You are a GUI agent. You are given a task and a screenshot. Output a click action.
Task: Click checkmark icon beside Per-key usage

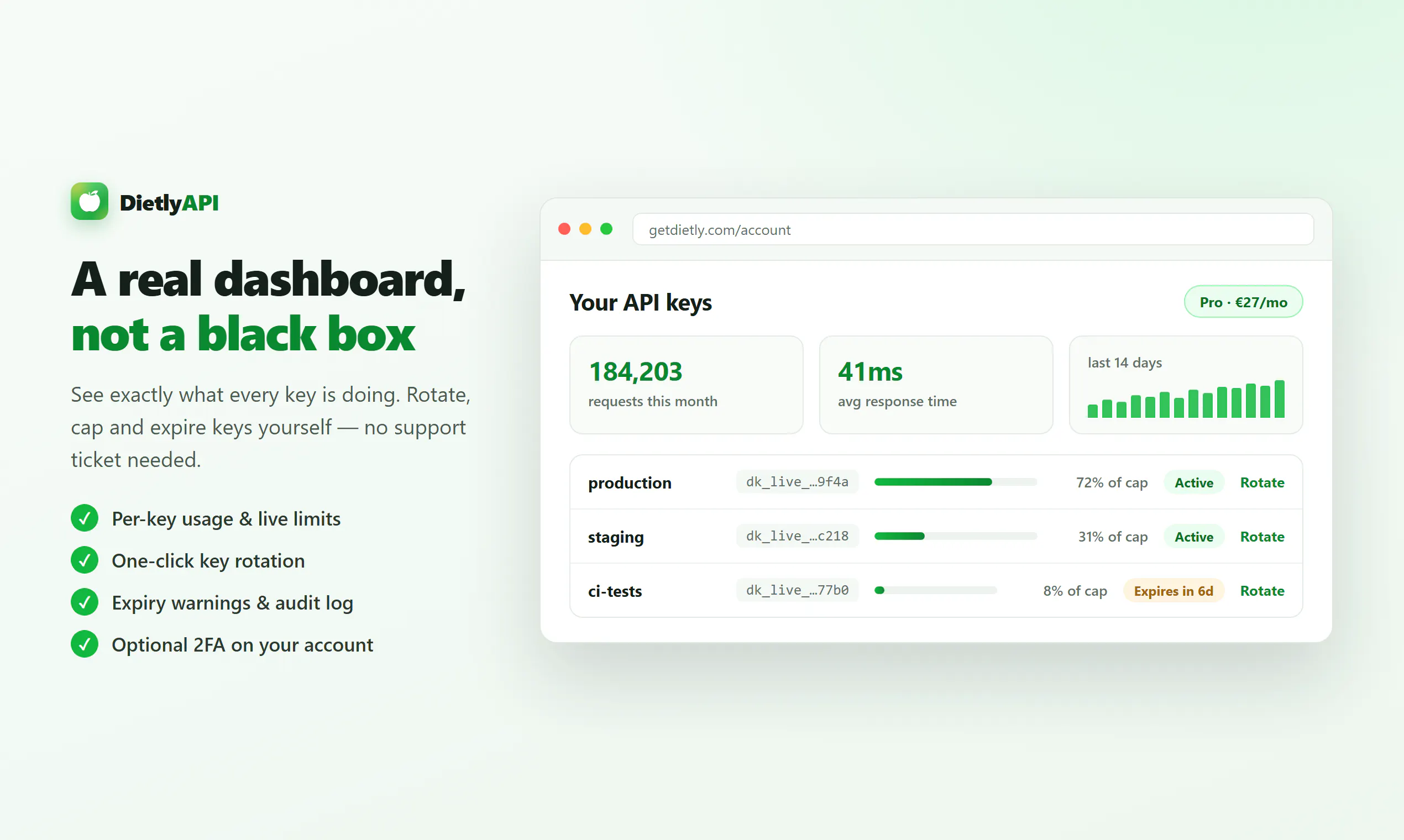[85, 518]
